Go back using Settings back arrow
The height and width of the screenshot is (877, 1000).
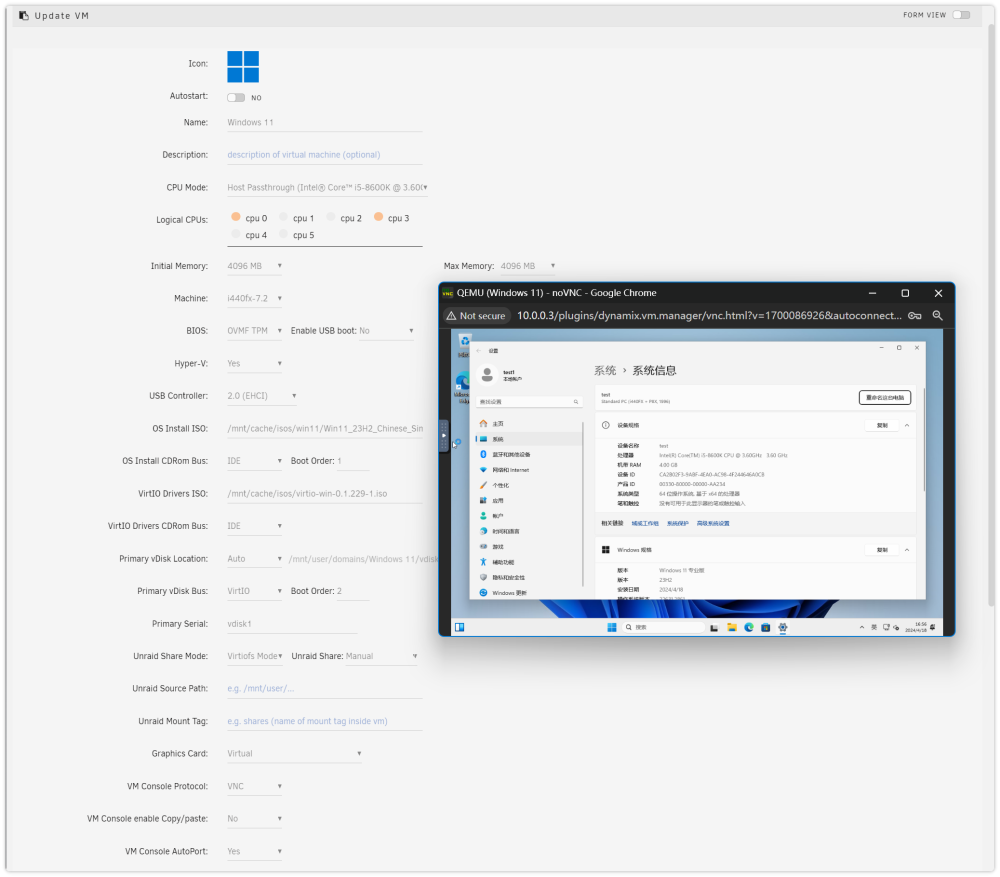pyautogui.click(x=479, y=351)
